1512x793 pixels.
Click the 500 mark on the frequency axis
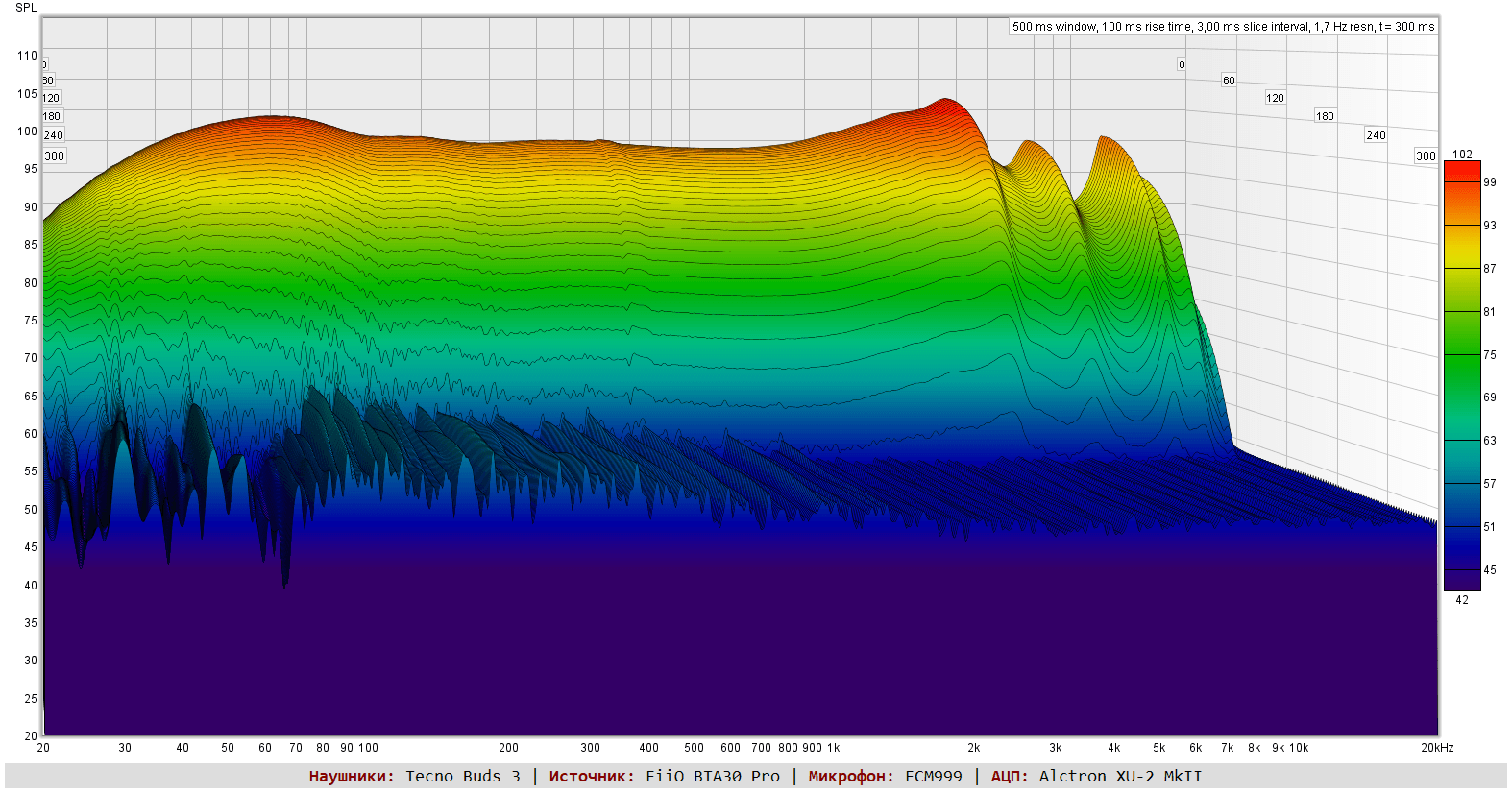(x=694, y=748)
